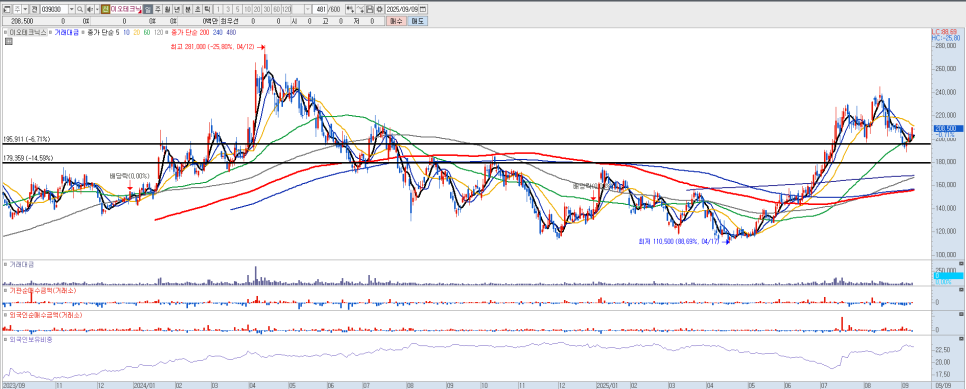This screenshot has width=966, height=389.
Task: Click the 거래대금 volume panel title
Action: pyautogui.click(x=21, y=264)
